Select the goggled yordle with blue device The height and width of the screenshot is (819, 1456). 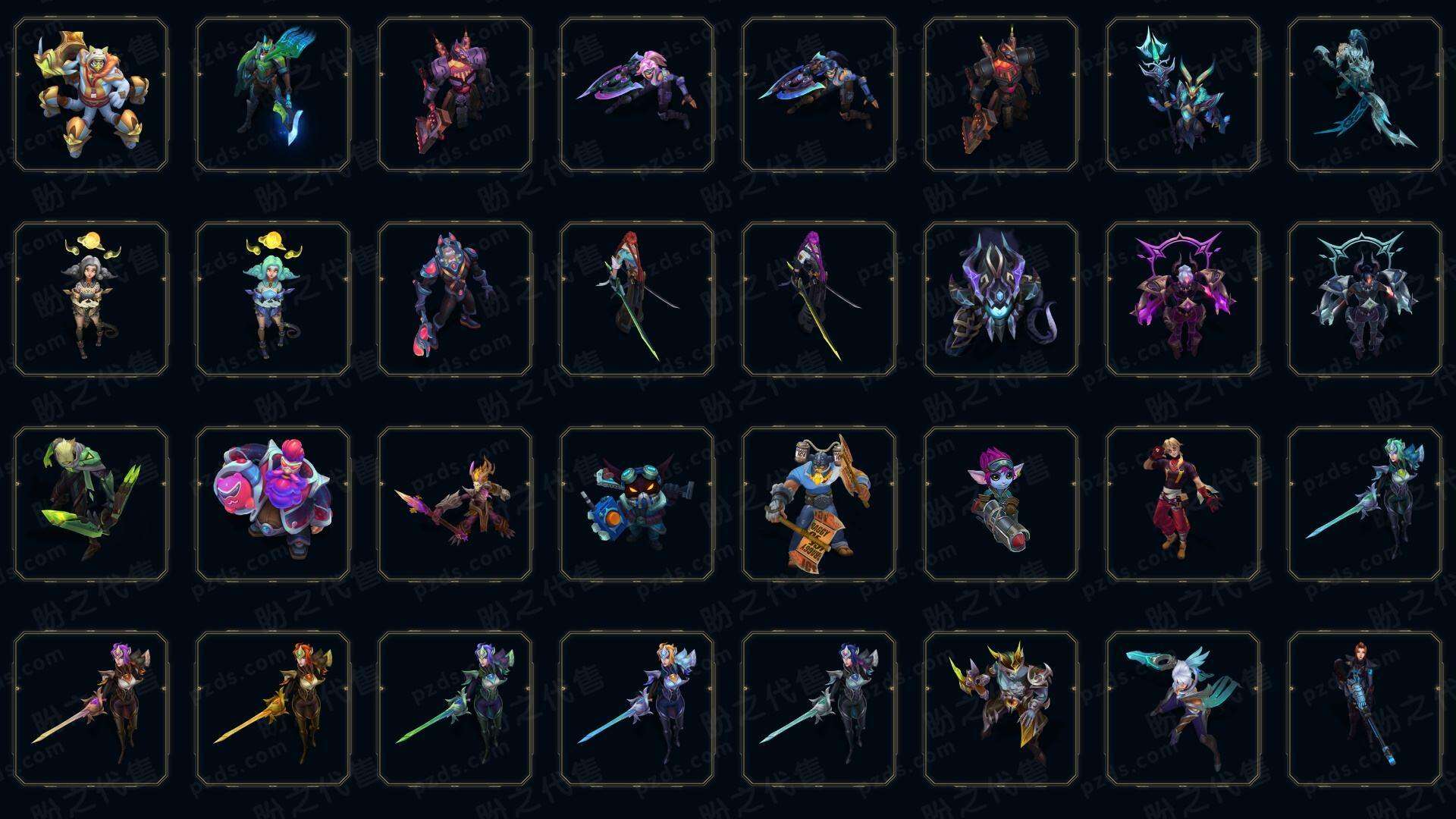pyautogui.click(x=637, y=504)
